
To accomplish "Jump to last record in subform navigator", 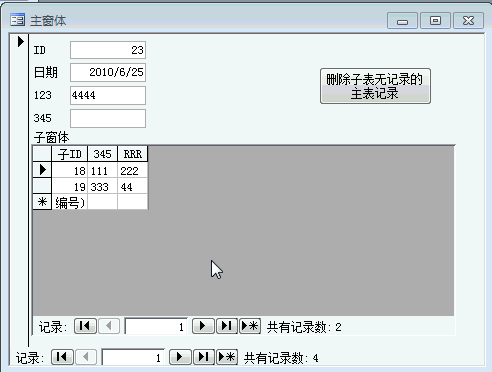I will click(227, 326).
